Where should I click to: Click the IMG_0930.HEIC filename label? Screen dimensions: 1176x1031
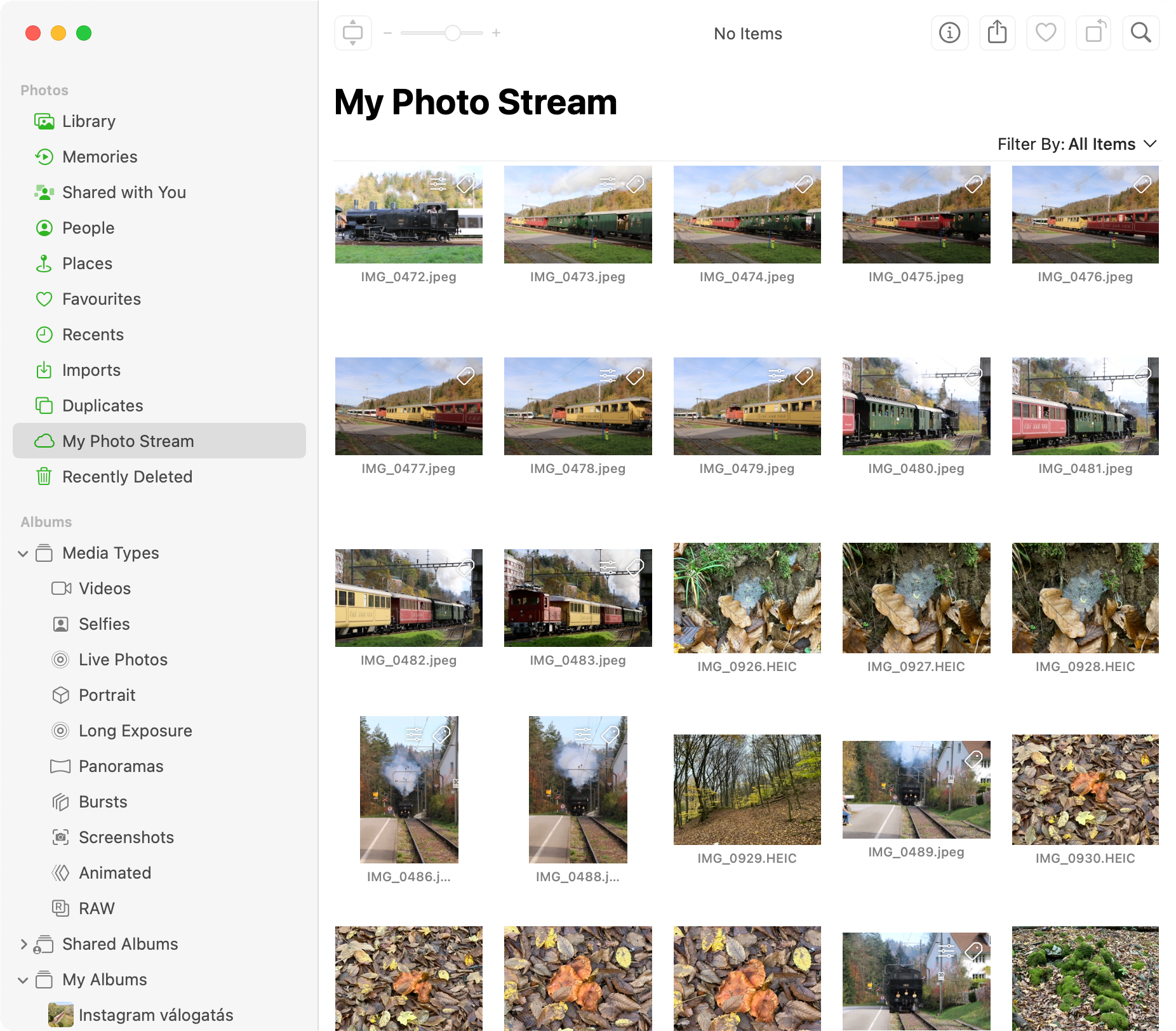click(x=1085, y=858)
